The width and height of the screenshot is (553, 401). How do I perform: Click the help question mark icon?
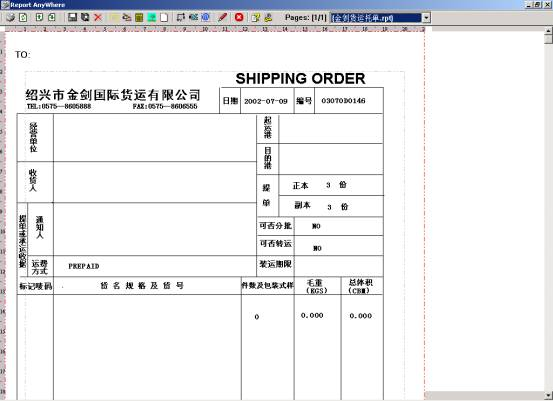256,17
